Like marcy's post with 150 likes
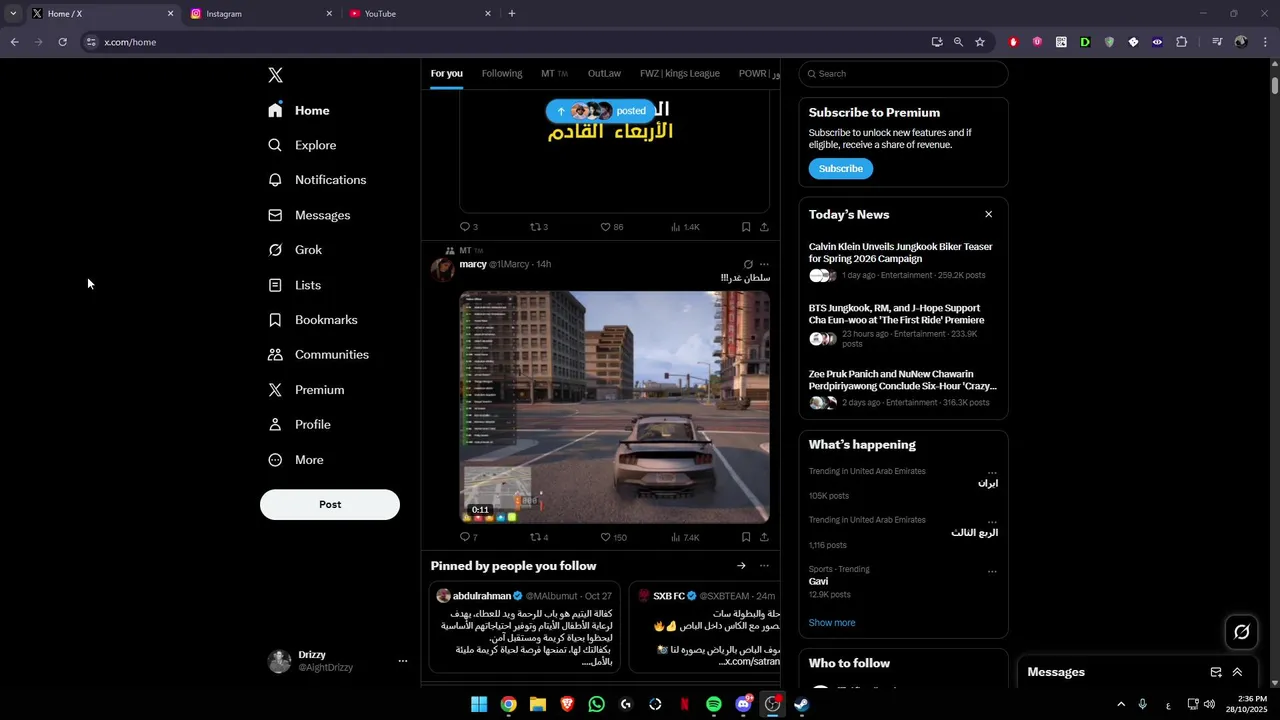Viewport: 1280px width, 720px height. tap(613, 537)
